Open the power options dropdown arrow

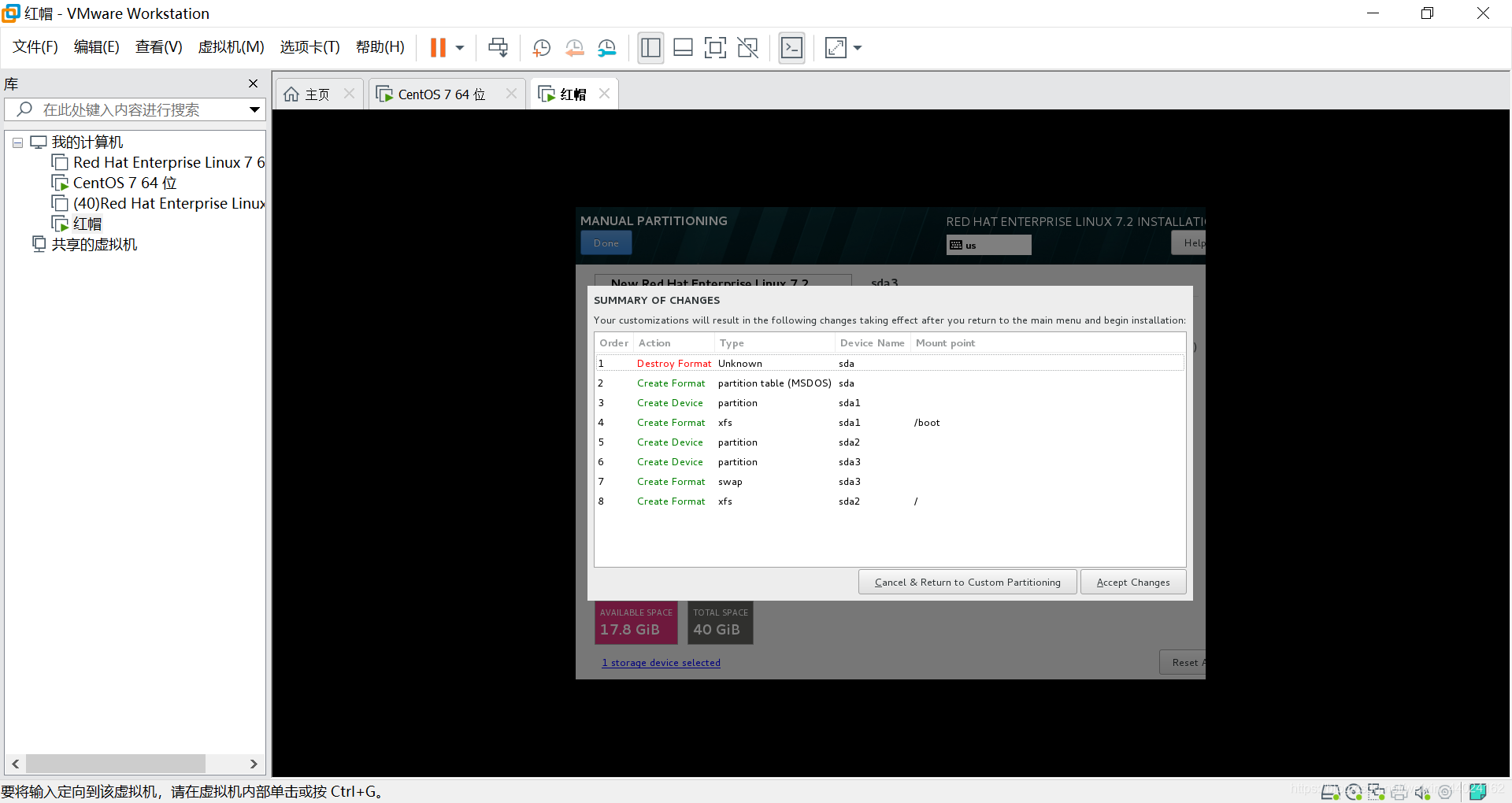pyautogui.click(x=460, y=48)
